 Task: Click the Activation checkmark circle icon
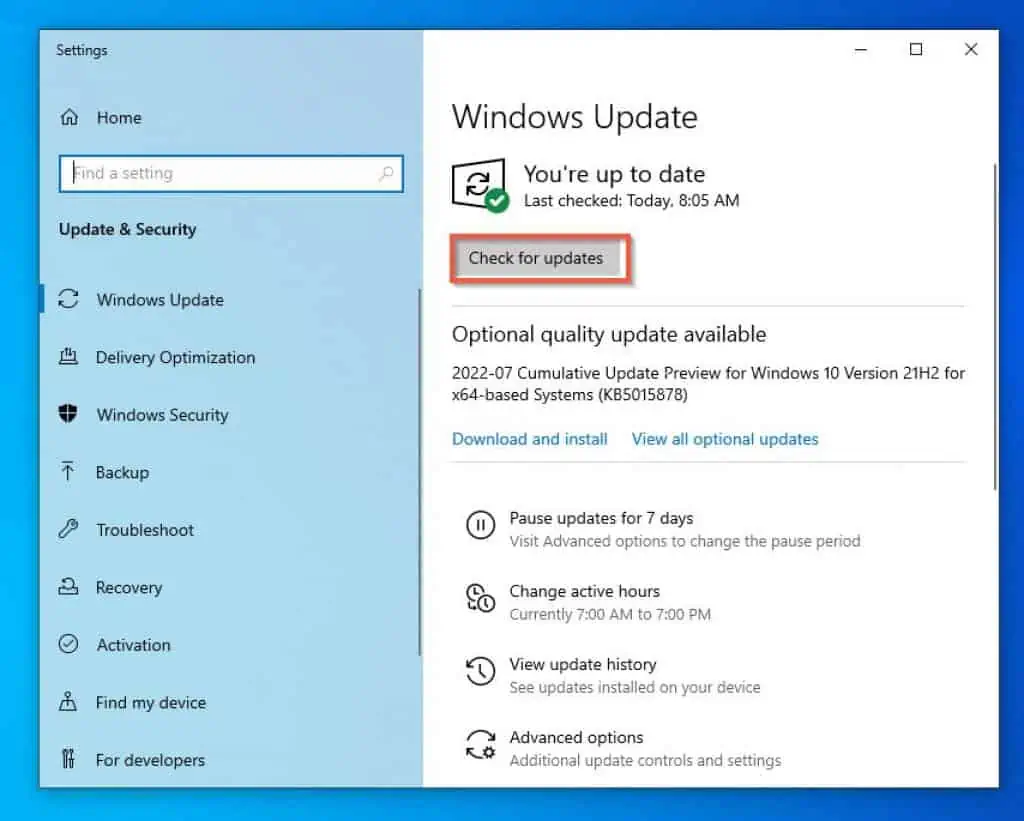[68, 644]
